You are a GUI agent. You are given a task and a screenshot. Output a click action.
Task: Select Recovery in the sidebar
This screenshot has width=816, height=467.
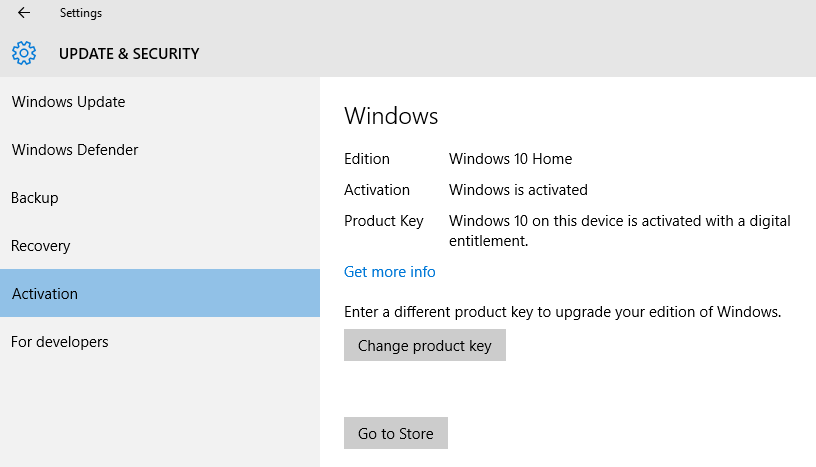coord(160,245)
